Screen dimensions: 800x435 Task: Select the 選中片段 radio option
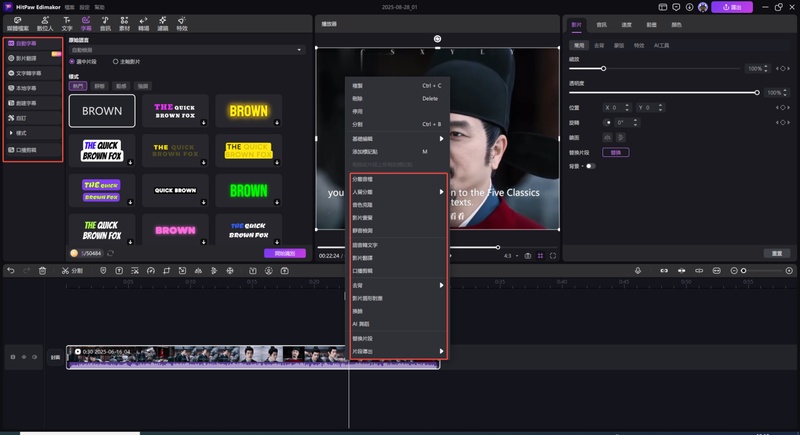click(x=83, y=62)
